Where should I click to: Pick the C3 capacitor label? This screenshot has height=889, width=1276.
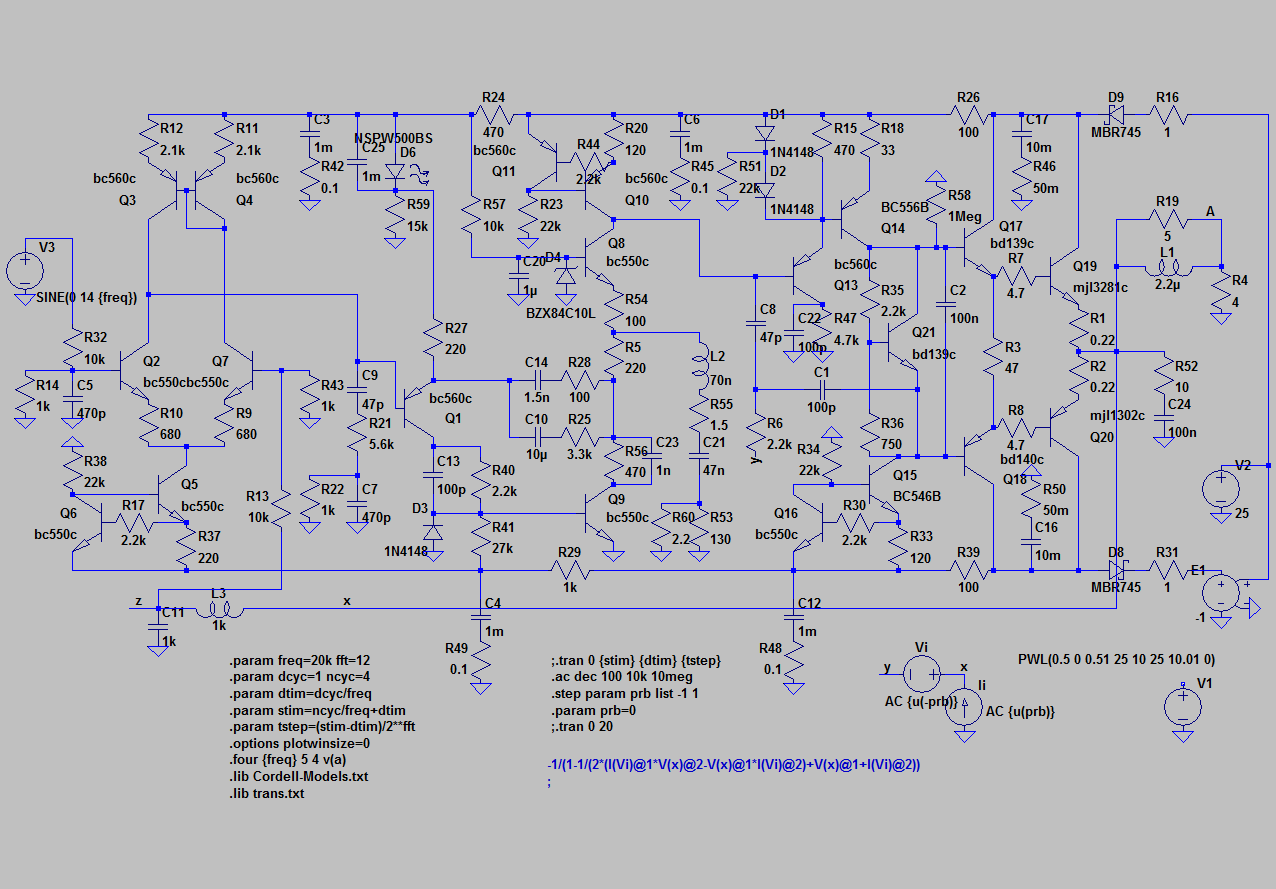pos(322,120)
